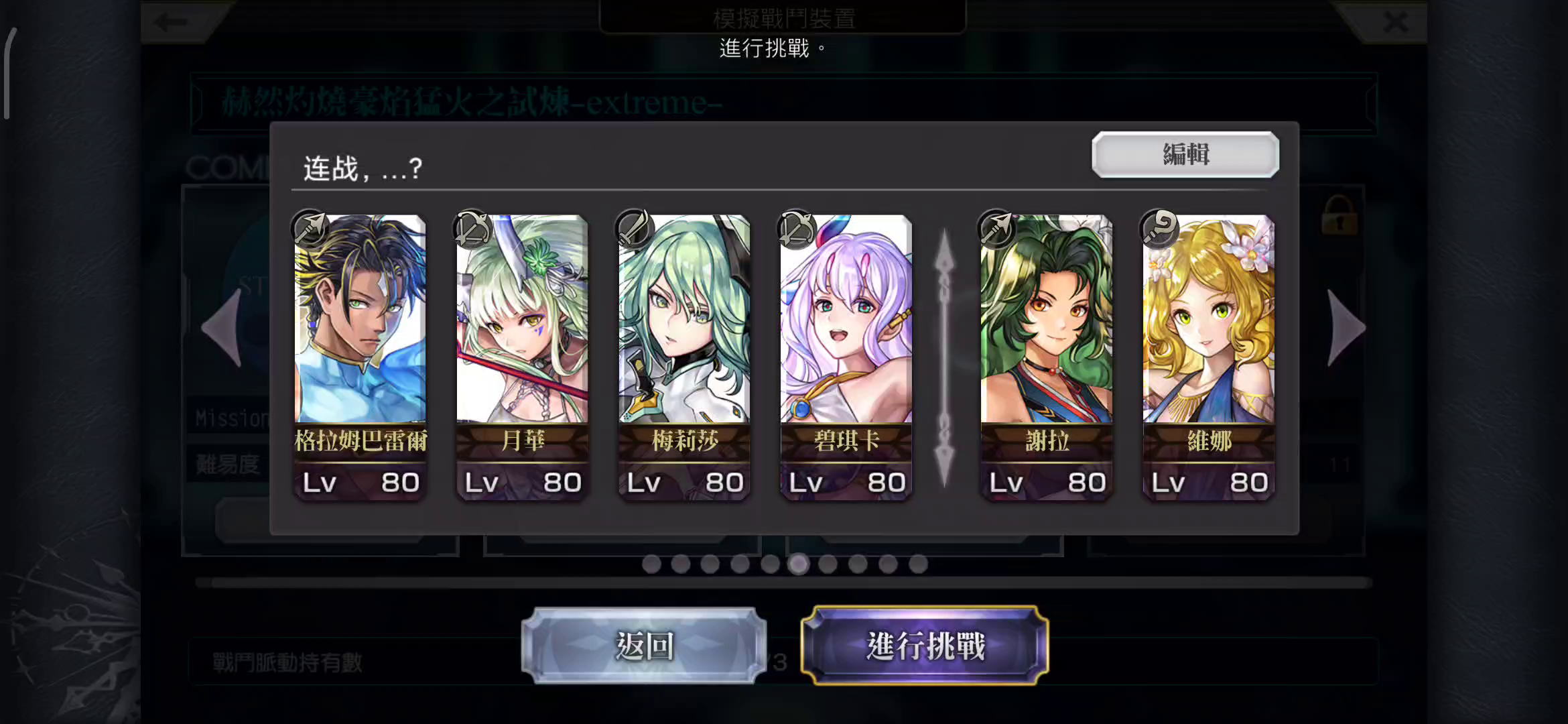The image size is (1568, 724).
Task: Click the horizontal scrollbar below page dots
Action: (x=784, y=583)
